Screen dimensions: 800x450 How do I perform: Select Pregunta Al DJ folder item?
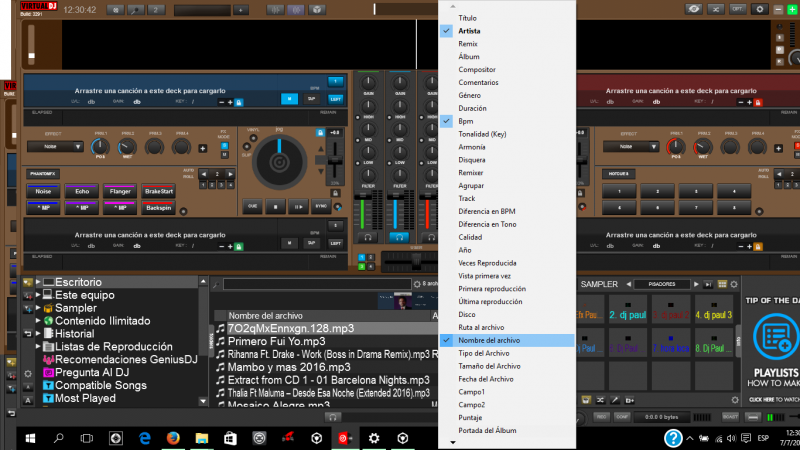[91, 372]
